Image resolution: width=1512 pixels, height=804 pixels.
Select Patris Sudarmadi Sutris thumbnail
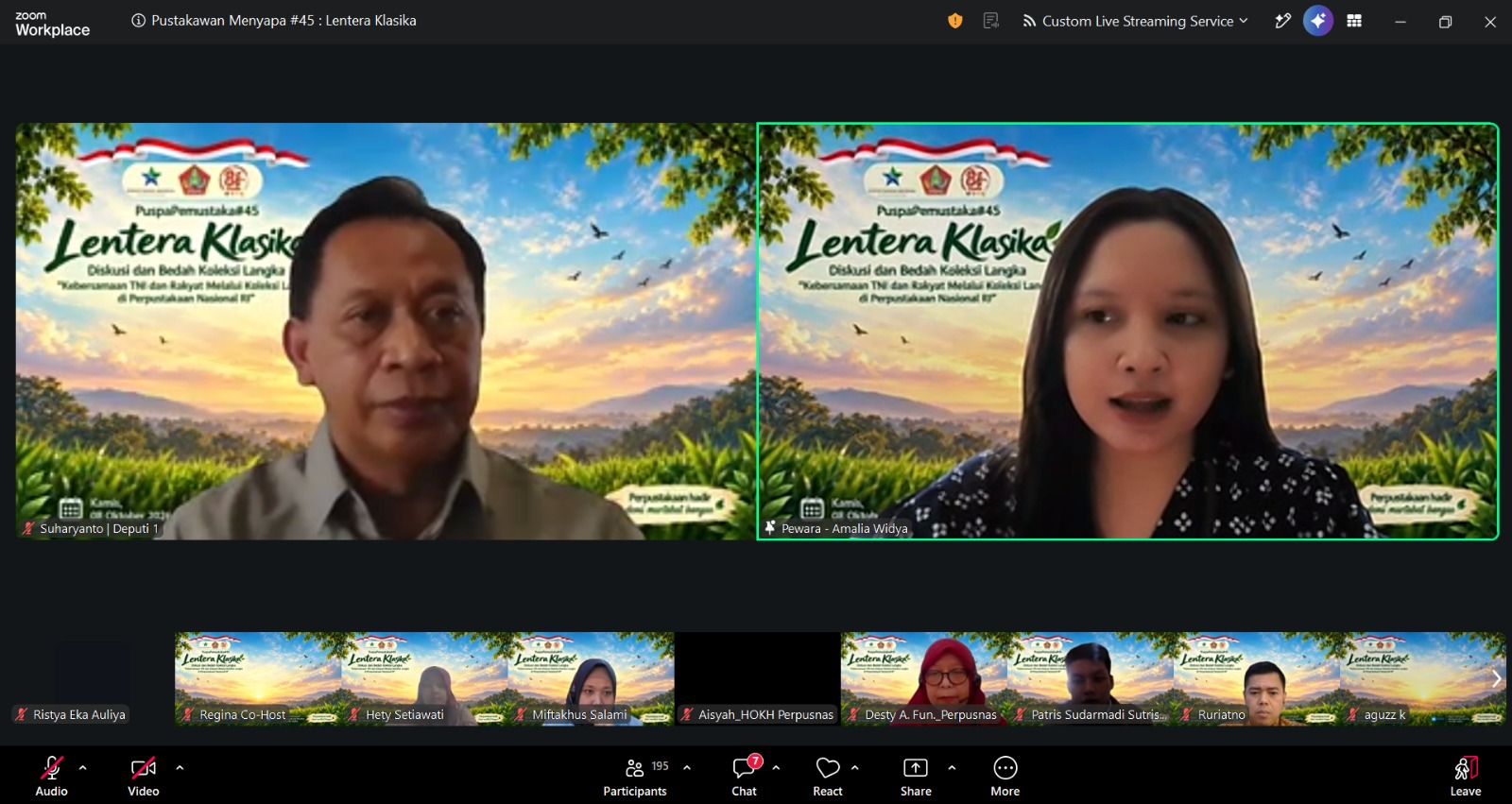[1091, 678]
